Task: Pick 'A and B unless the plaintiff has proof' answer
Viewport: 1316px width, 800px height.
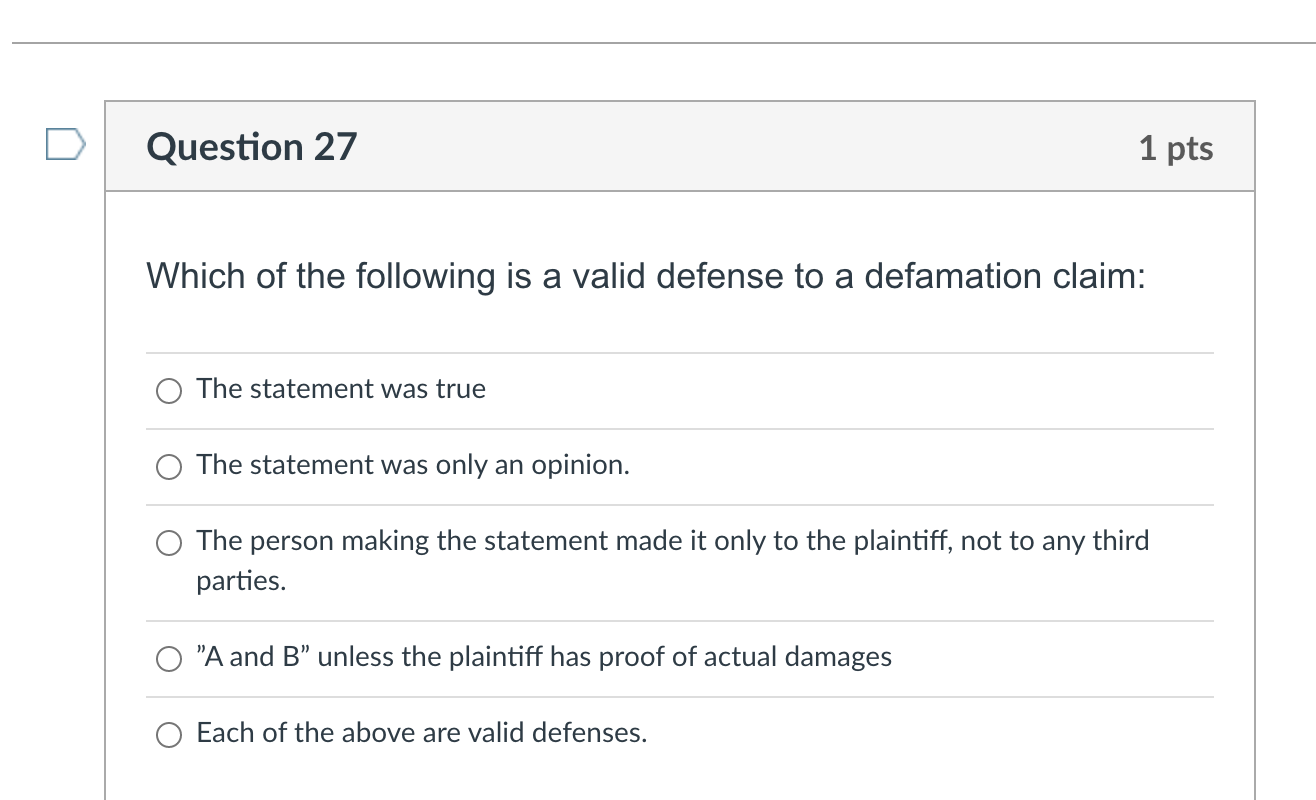Action: pyautogui.click(x=168, y=658)
